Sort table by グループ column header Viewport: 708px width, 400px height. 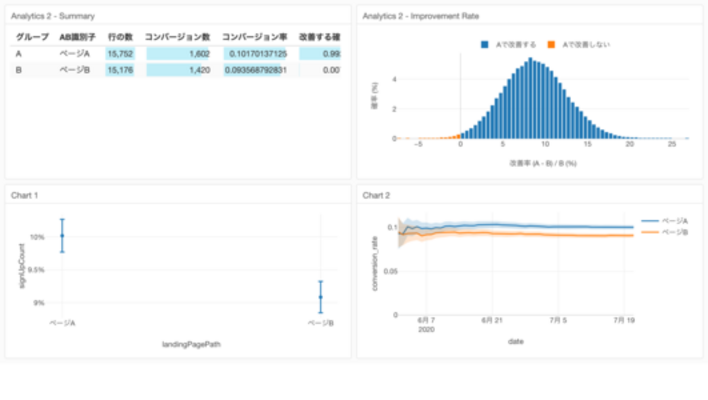(32, 37)
